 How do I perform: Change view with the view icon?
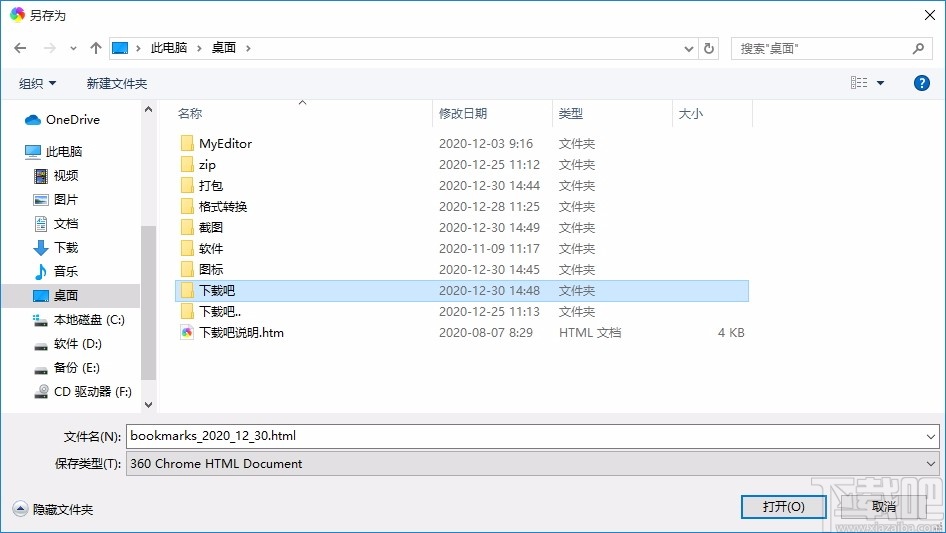(x=859, y=83)
